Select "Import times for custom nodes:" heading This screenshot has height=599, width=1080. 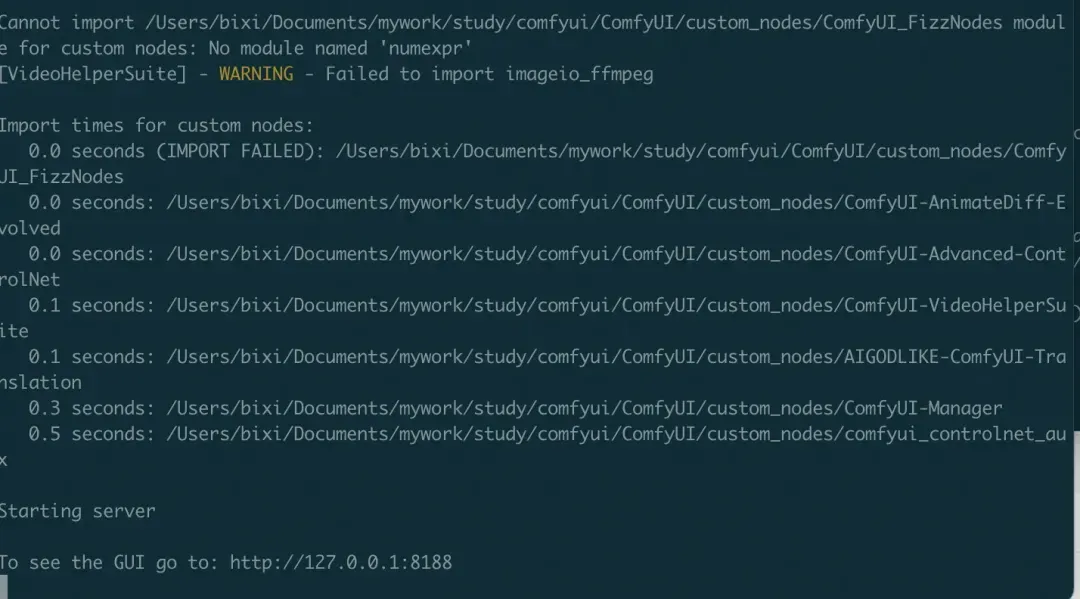point(156,125)
